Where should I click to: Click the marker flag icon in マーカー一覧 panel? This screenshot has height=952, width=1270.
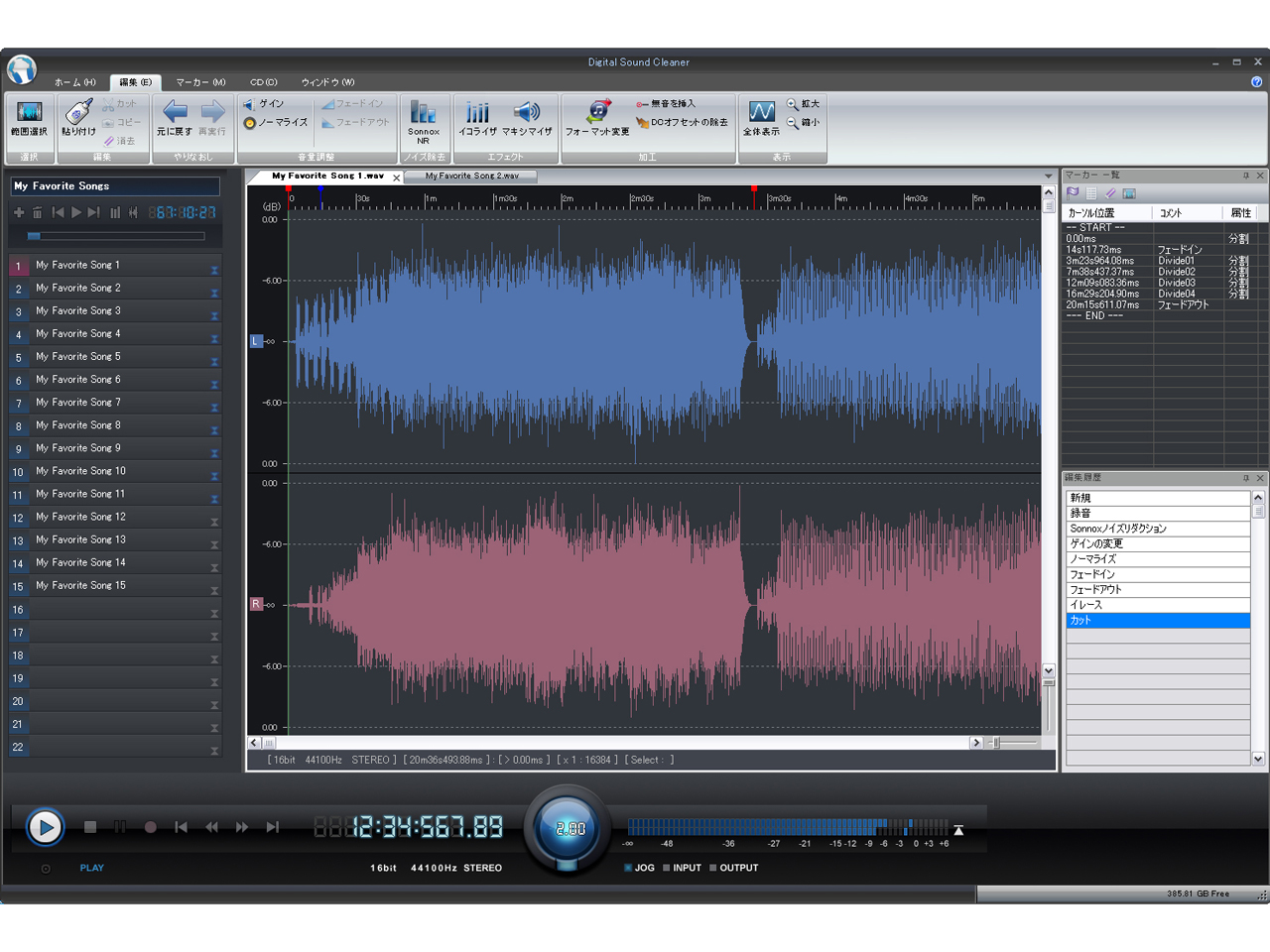click(x=1073, y=192)
